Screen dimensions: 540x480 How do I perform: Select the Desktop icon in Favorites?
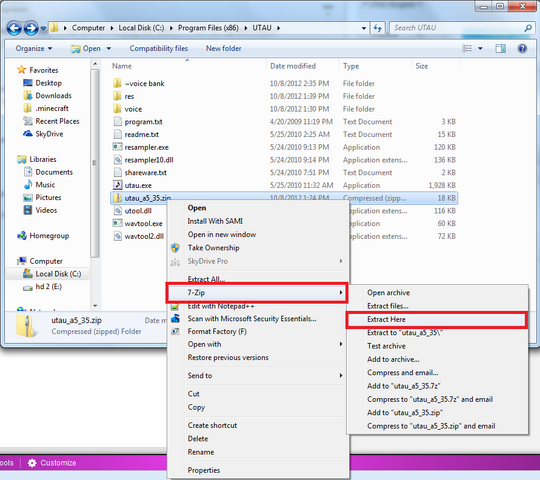click(x=28, y=83)
